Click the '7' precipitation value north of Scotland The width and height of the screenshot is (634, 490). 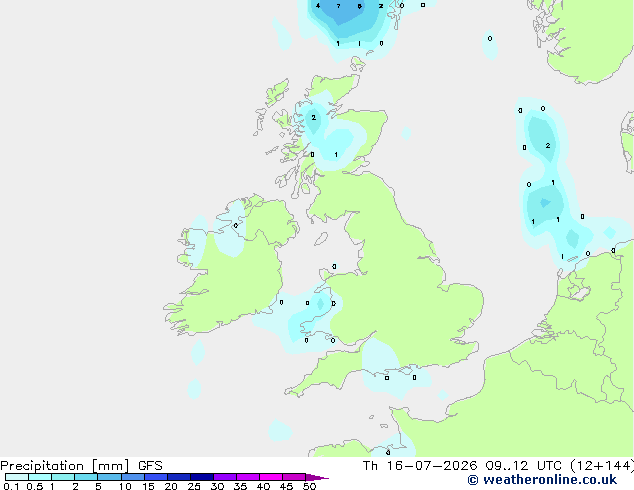click(x=338, y=6)
